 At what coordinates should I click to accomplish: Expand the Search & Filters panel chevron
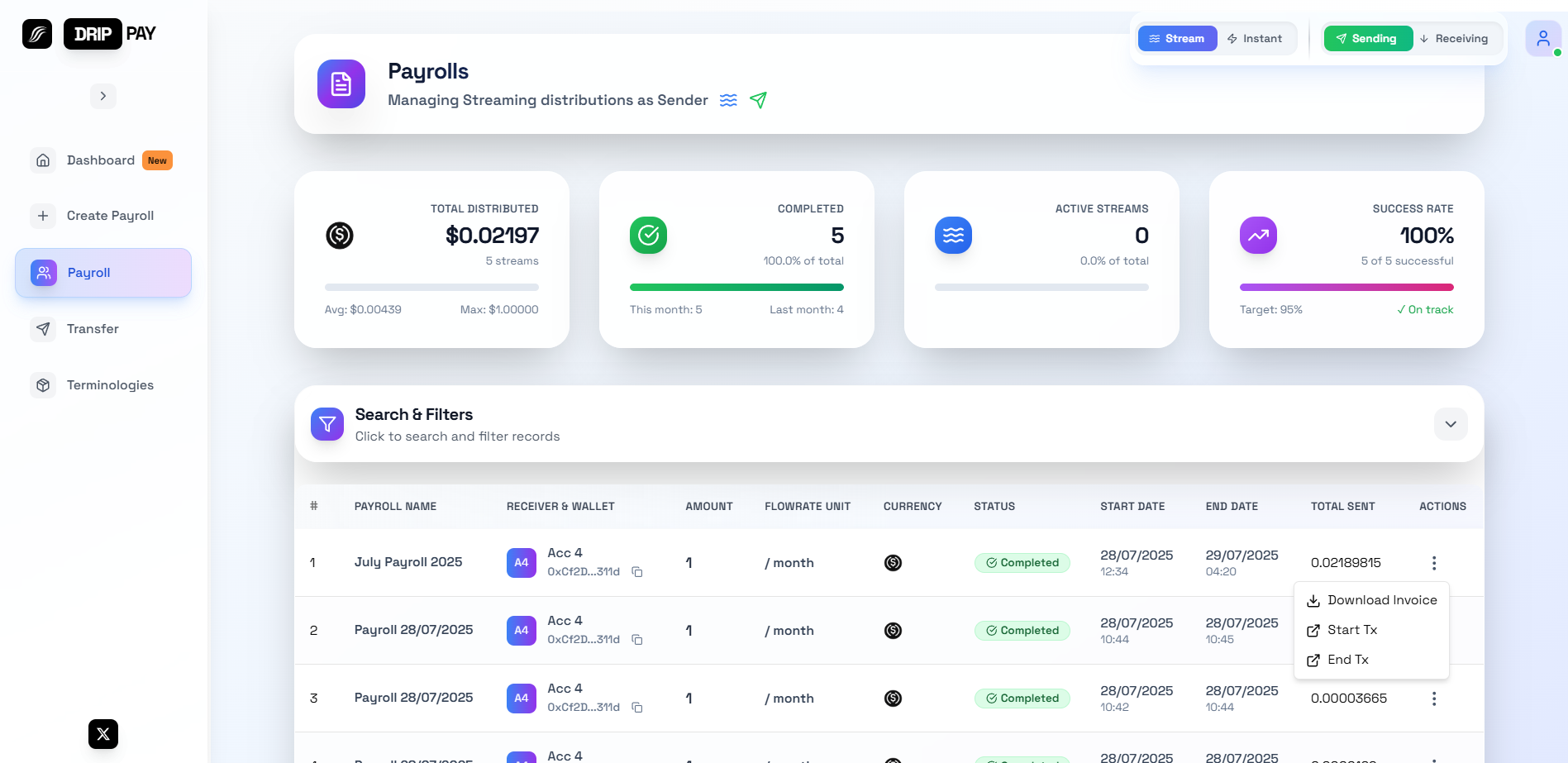tap(1451, 424)
